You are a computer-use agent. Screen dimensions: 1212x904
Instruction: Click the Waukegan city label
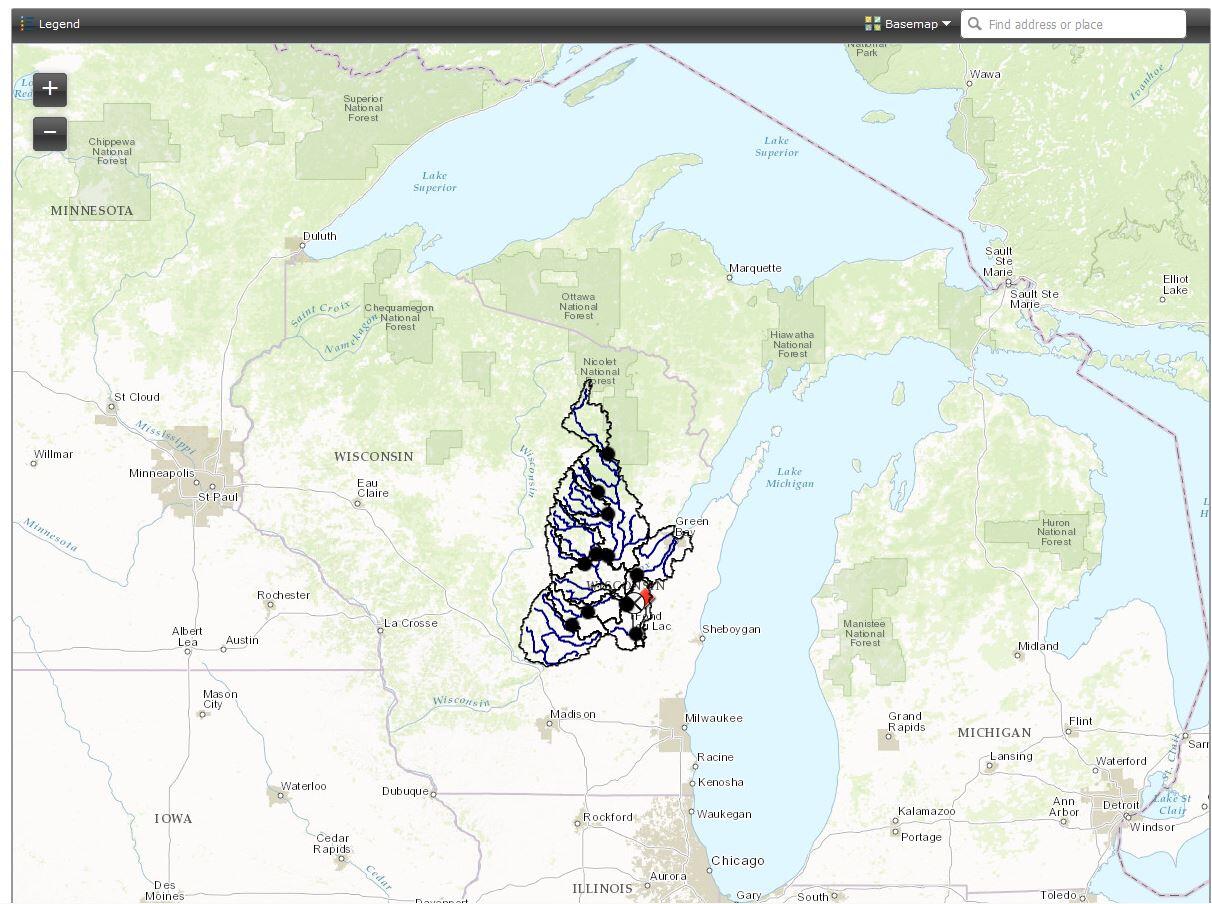coord(724,814)
